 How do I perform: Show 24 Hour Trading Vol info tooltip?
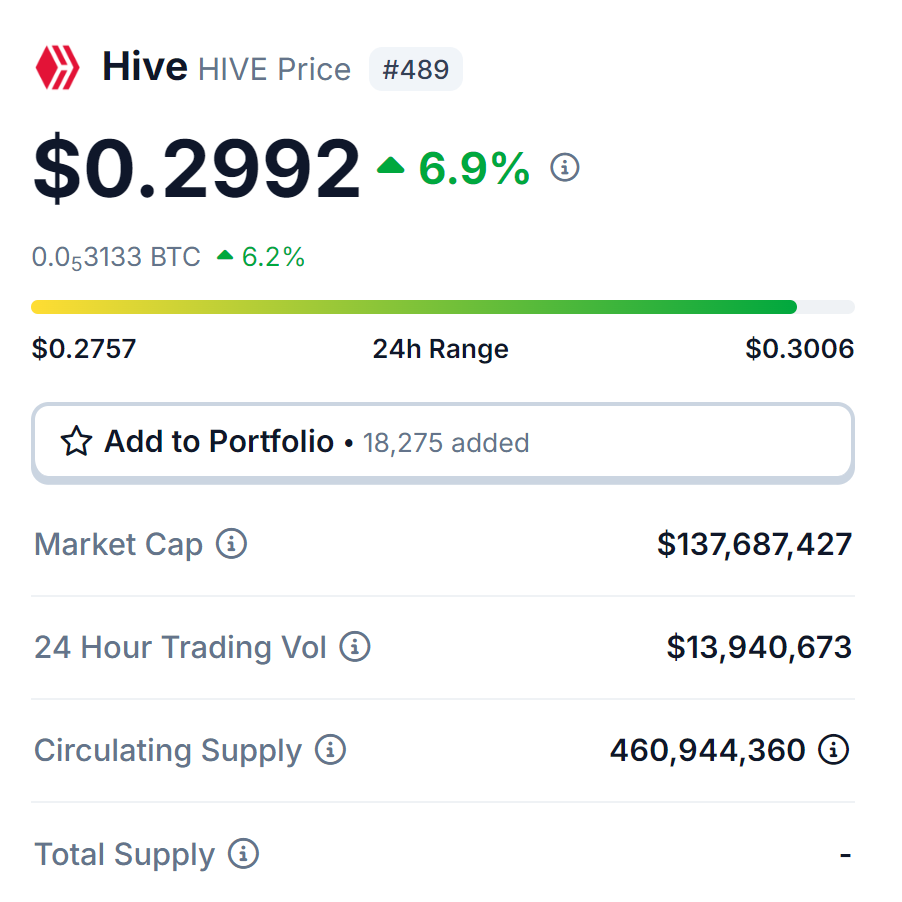pyautogui.click(x=354, y=647)
